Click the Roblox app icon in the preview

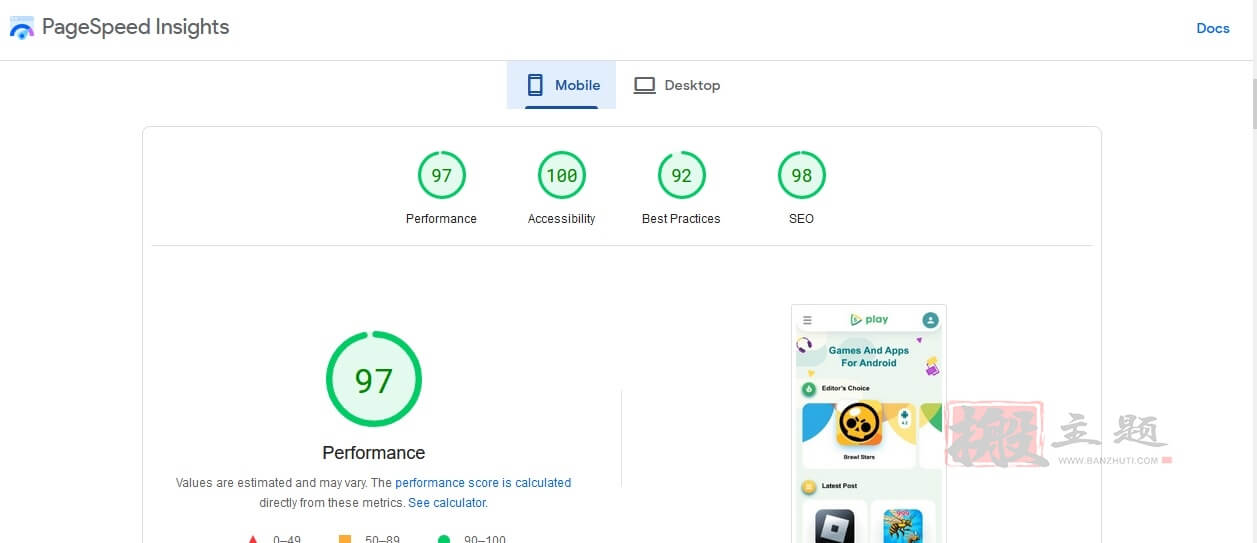pos(834,526)
